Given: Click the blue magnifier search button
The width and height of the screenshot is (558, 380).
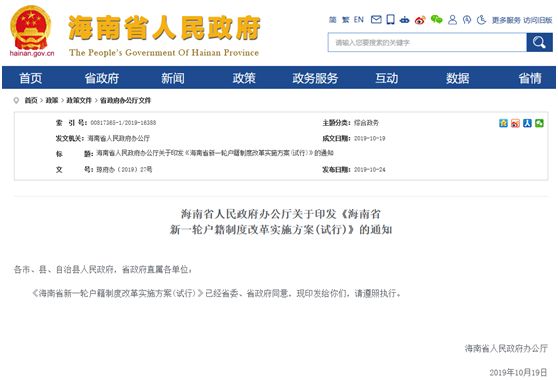Looking at the screenshot, I should coord(539,42).
